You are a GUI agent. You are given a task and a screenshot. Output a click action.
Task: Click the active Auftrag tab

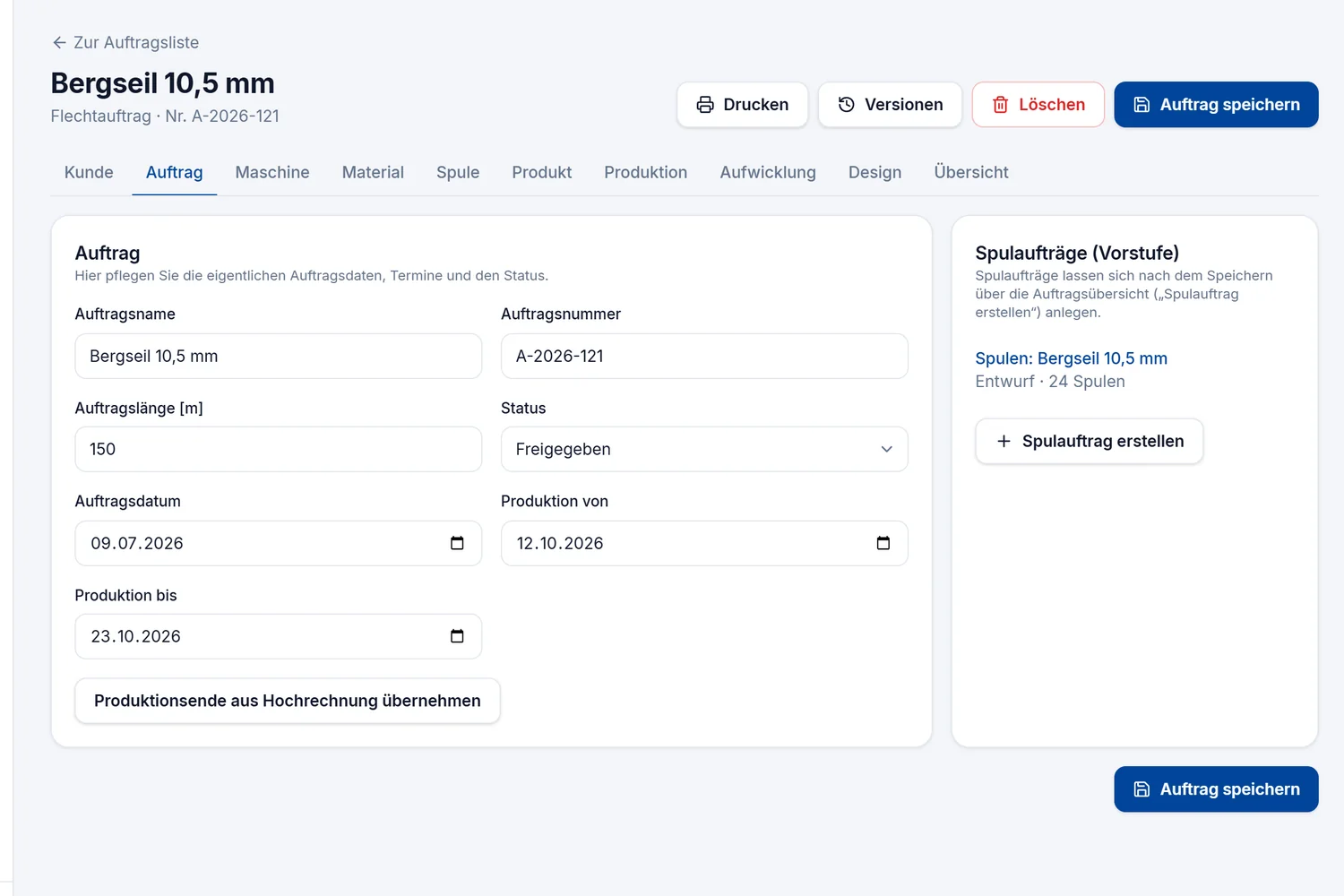click(x=175, y=172)
